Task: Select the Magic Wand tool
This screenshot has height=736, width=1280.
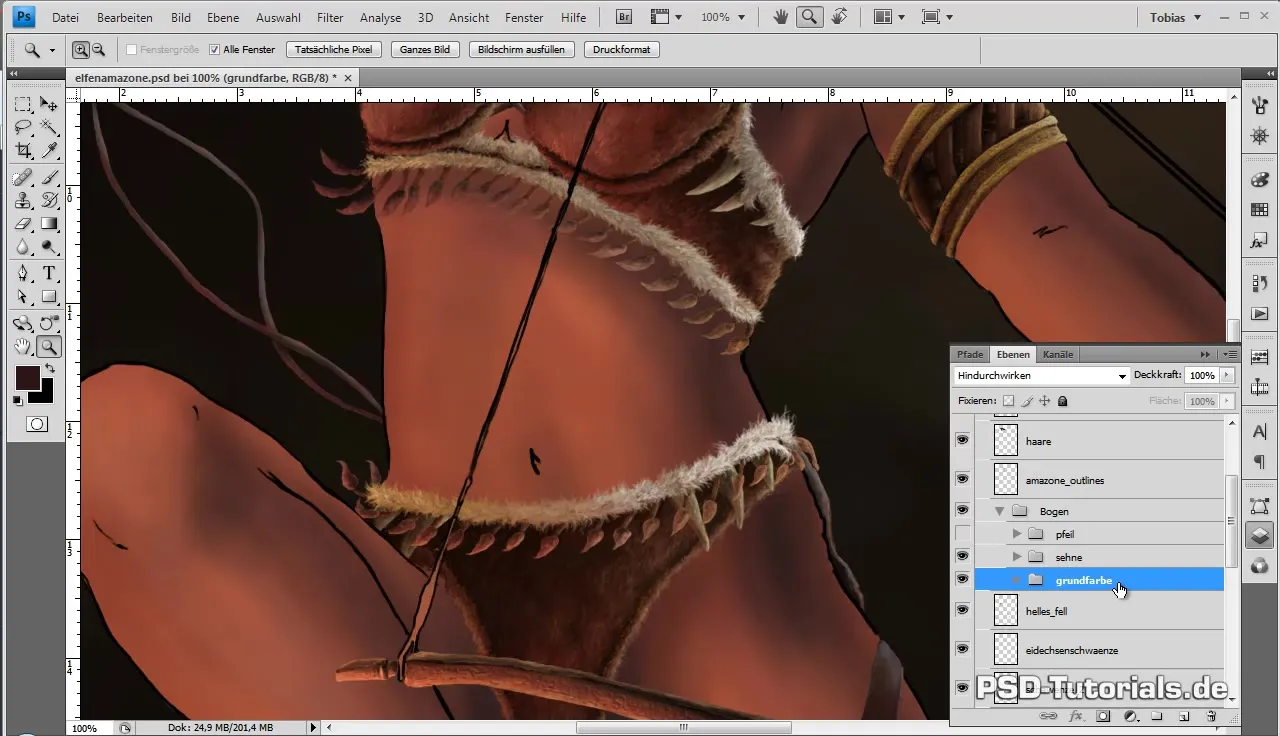Action: tap(48, 127)
